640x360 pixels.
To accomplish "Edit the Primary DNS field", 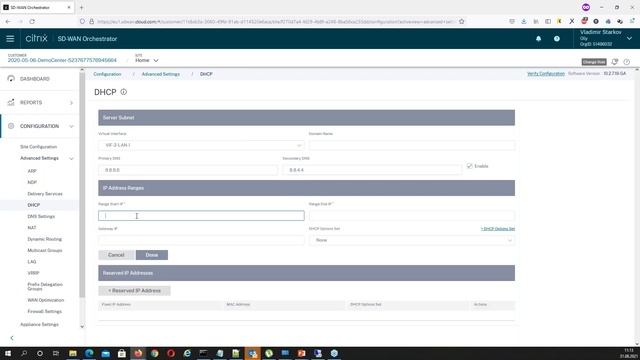I will (188, 170).
